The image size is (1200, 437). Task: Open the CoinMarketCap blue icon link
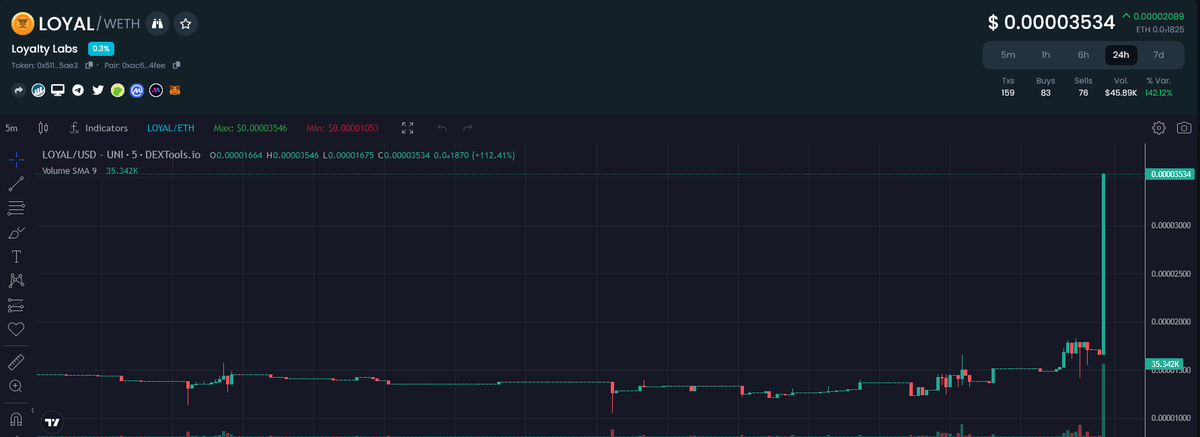click(x=136, y=90)
